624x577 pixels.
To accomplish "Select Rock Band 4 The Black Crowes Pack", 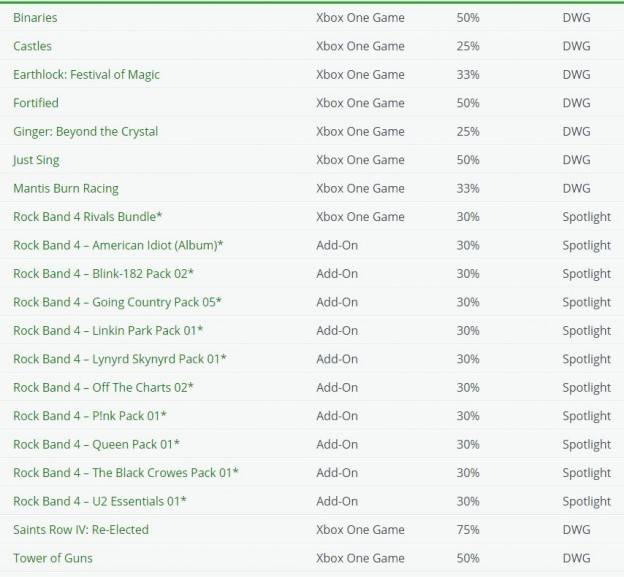I will click(126, 473).
